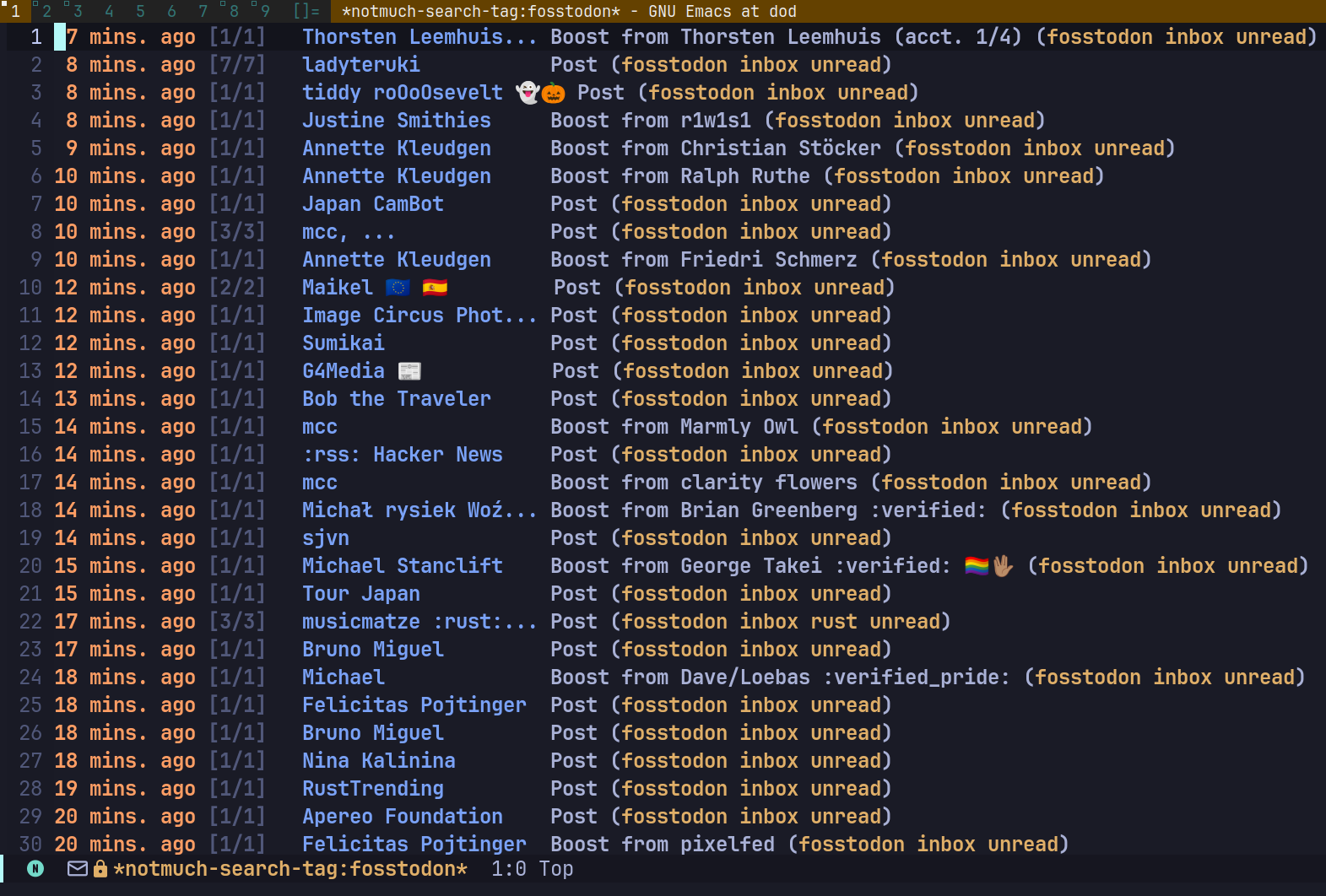Click the Normal state indicator in mode line

click(35, 868)
